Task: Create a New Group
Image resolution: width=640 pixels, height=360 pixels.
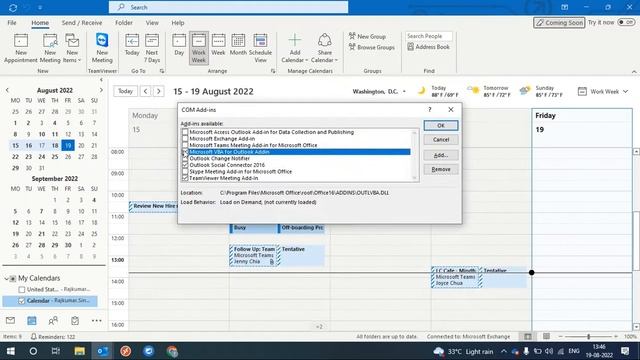Action: 367,36
